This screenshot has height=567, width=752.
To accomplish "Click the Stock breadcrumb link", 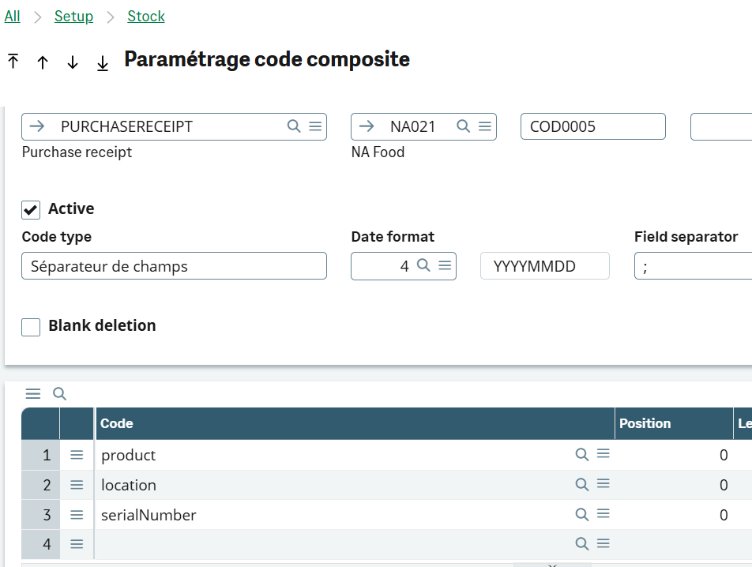I will coord(146,16).
